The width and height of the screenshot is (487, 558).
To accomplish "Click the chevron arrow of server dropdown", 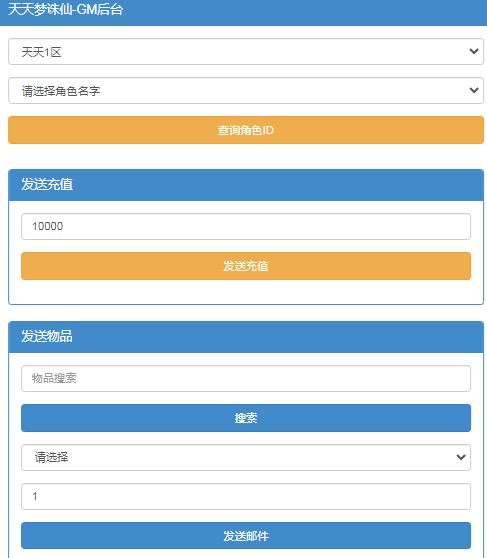I will click(473, 52).
